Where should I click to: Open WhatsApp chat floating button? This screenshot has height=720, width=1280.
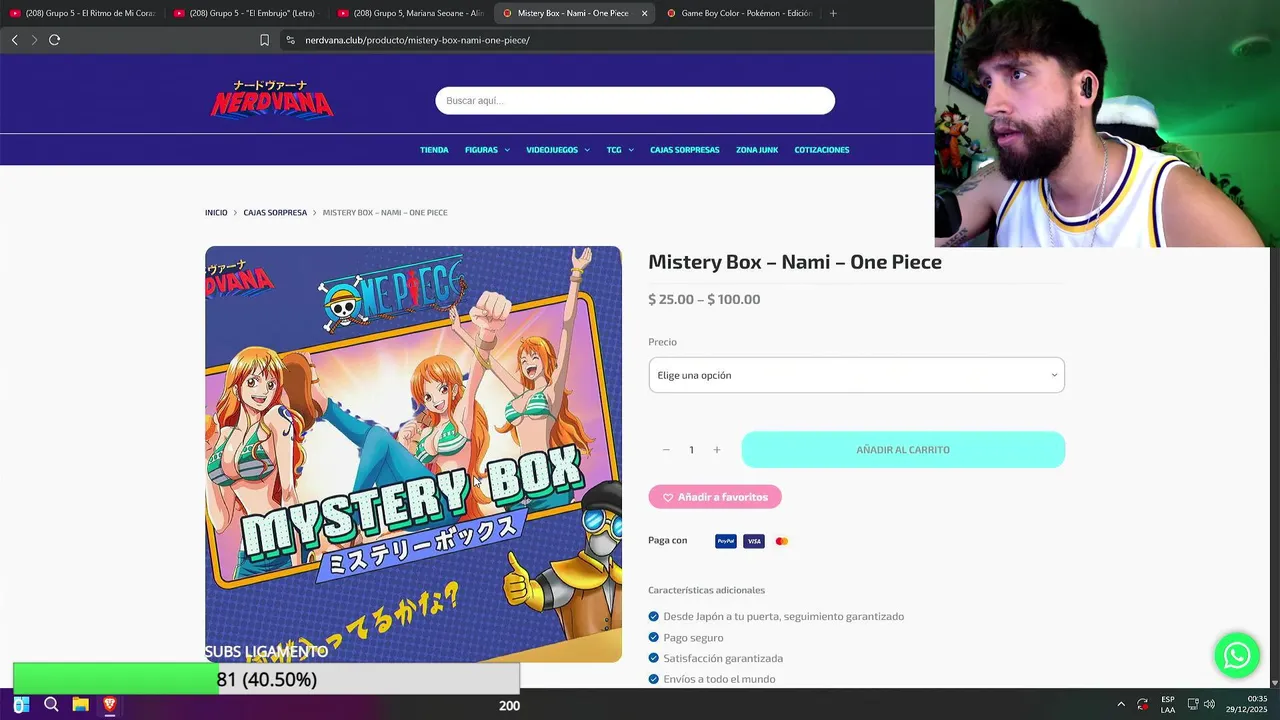point(1237,656)
